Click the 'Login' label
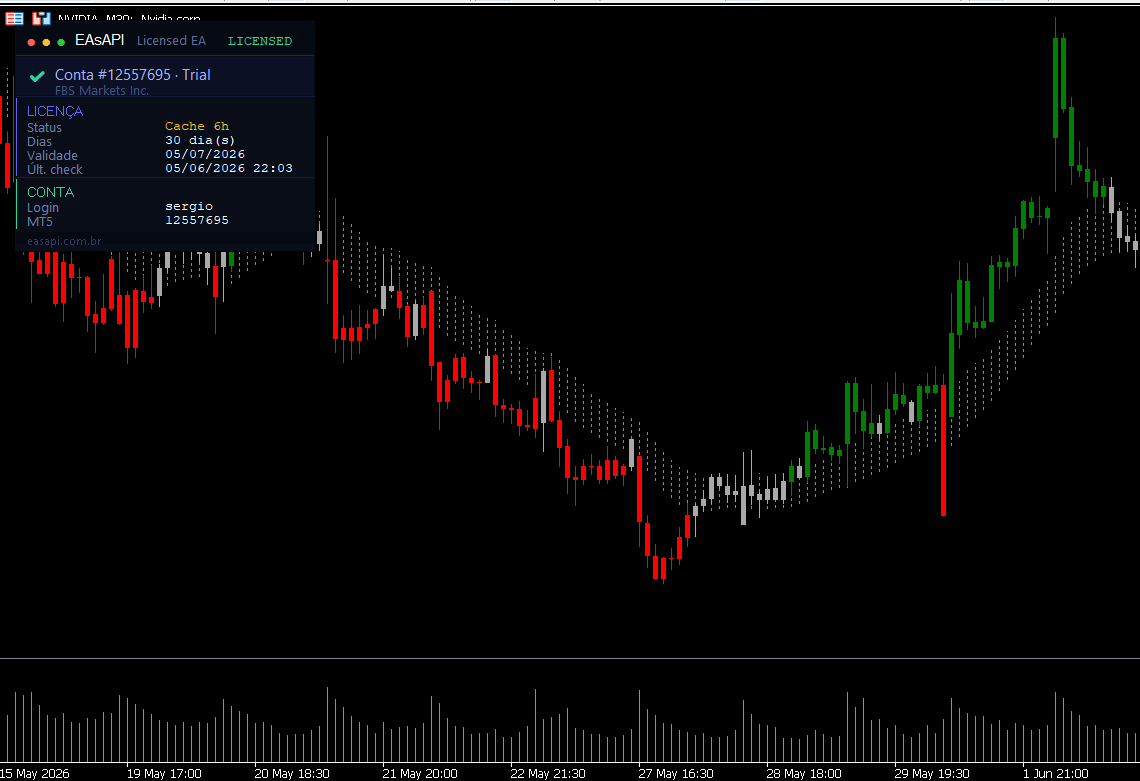Screen dimensions: 1140x781 coord(43,208)
